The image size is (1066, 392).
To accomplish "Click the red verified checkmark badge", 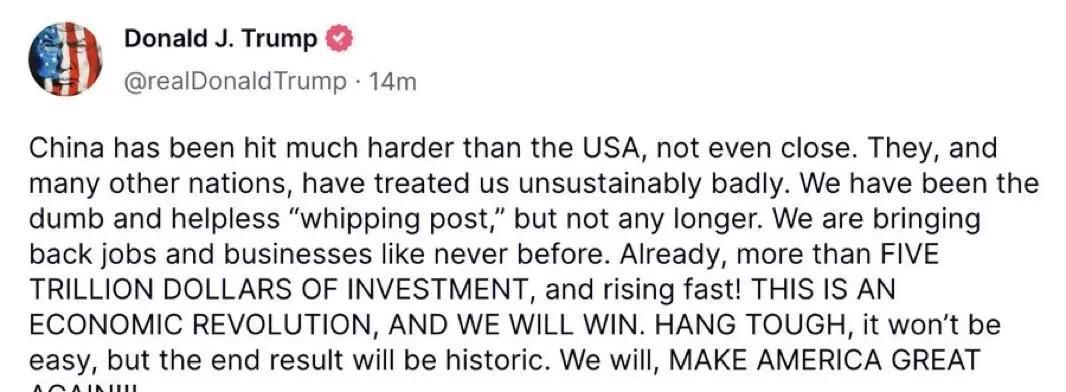I will pos(338,39).
